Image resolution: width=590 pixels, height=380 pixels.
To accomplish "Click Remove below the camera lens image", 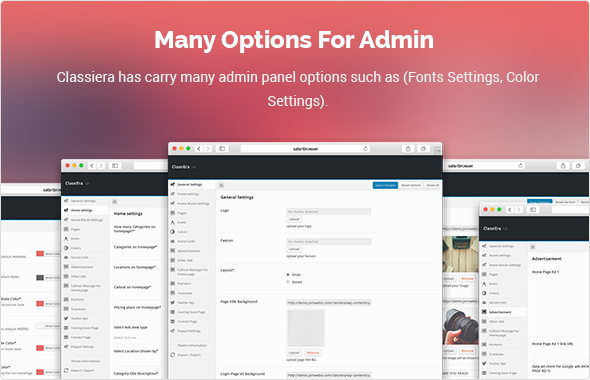I will click(x=467, y=351).
